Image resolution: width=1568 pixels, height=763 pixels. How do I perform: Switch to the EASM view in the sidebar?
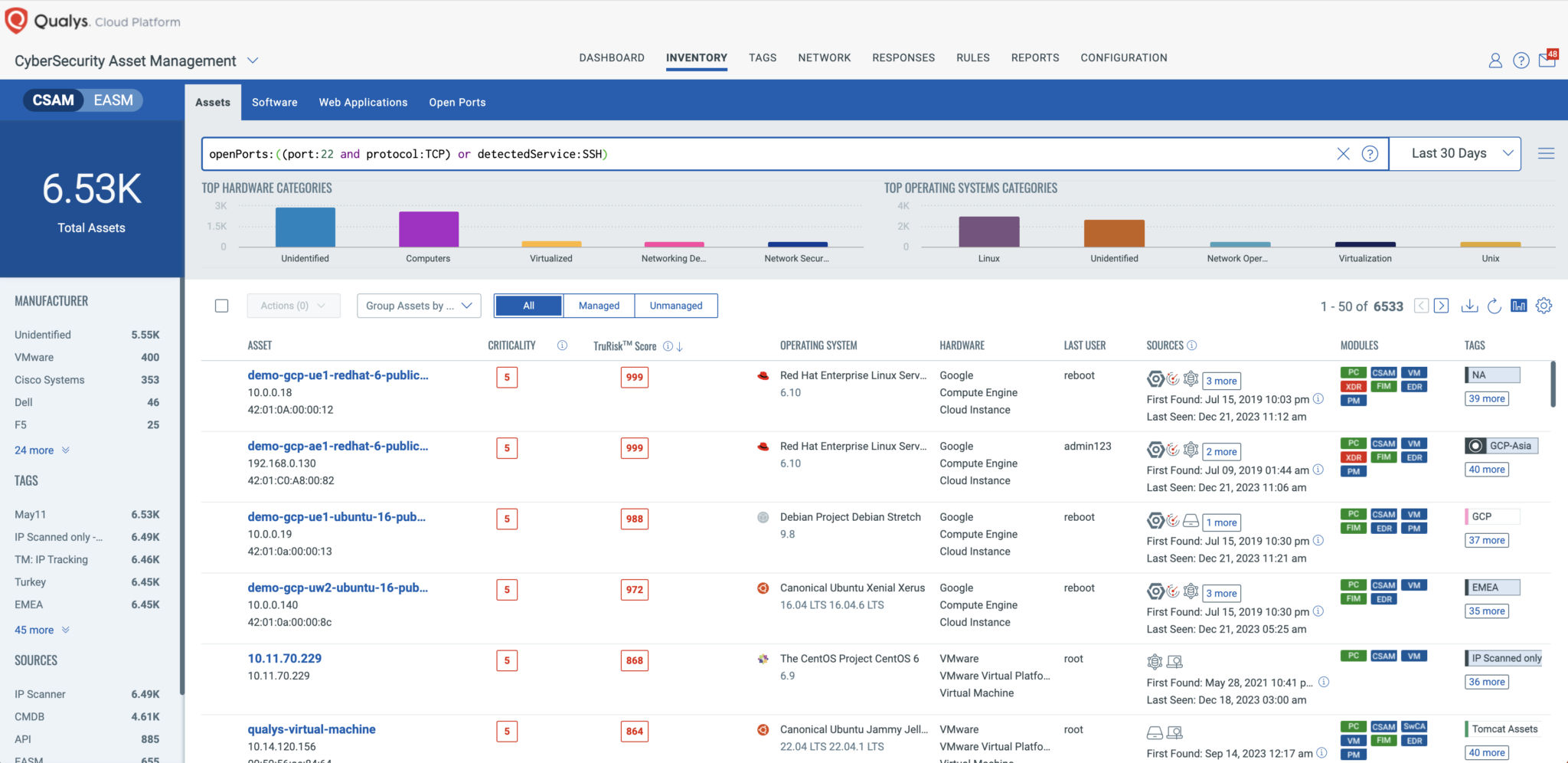tap(112, 100)
